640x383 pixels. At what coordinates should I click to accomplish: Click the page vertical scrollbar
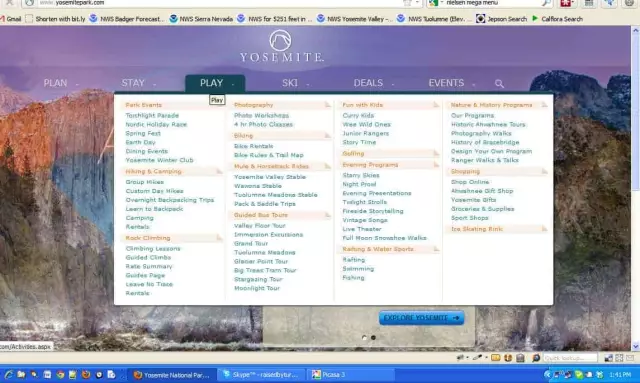click(636, 188)
